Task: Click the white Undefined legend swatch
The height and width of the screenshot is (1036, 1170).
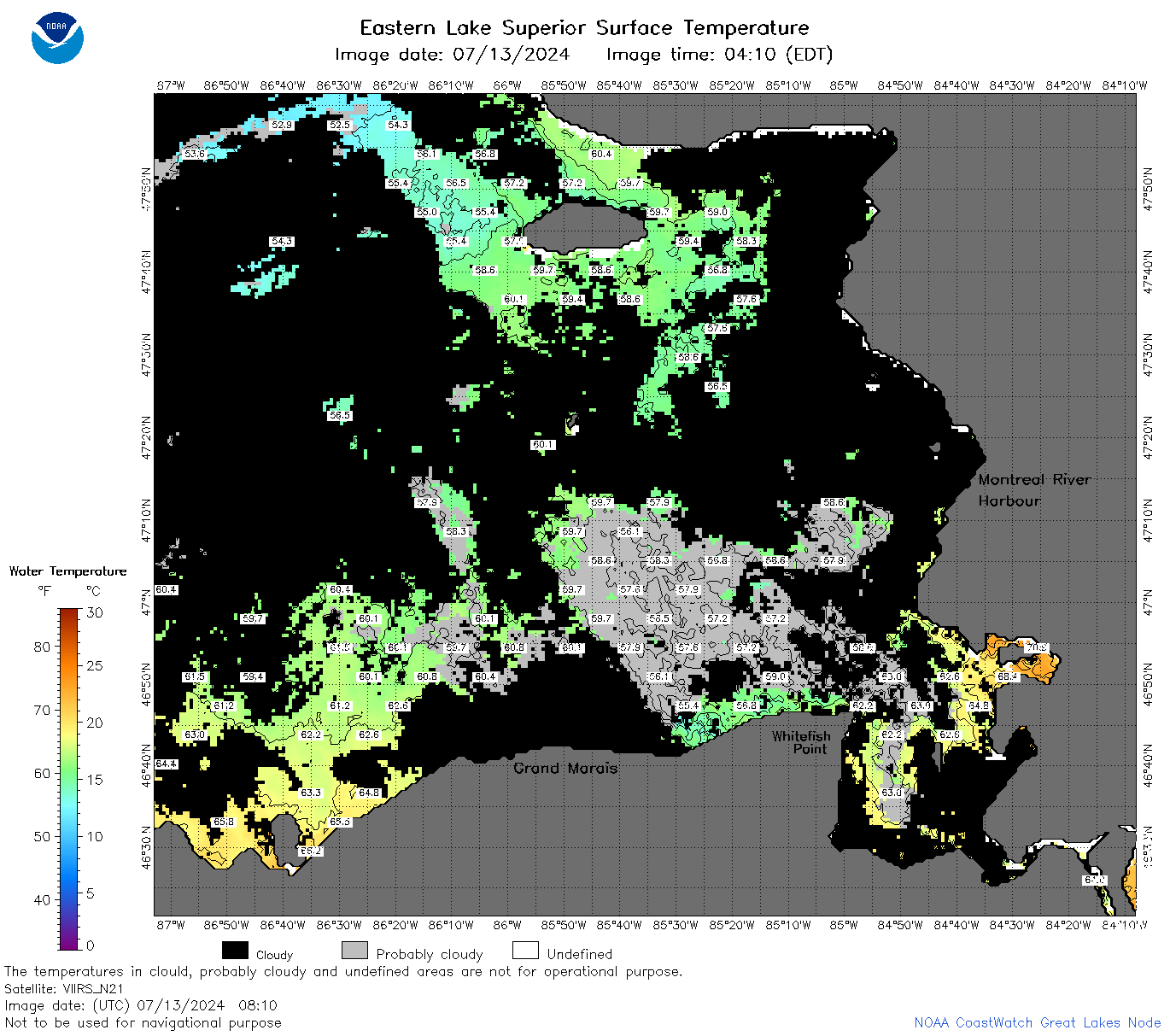Action: point(525,951)
